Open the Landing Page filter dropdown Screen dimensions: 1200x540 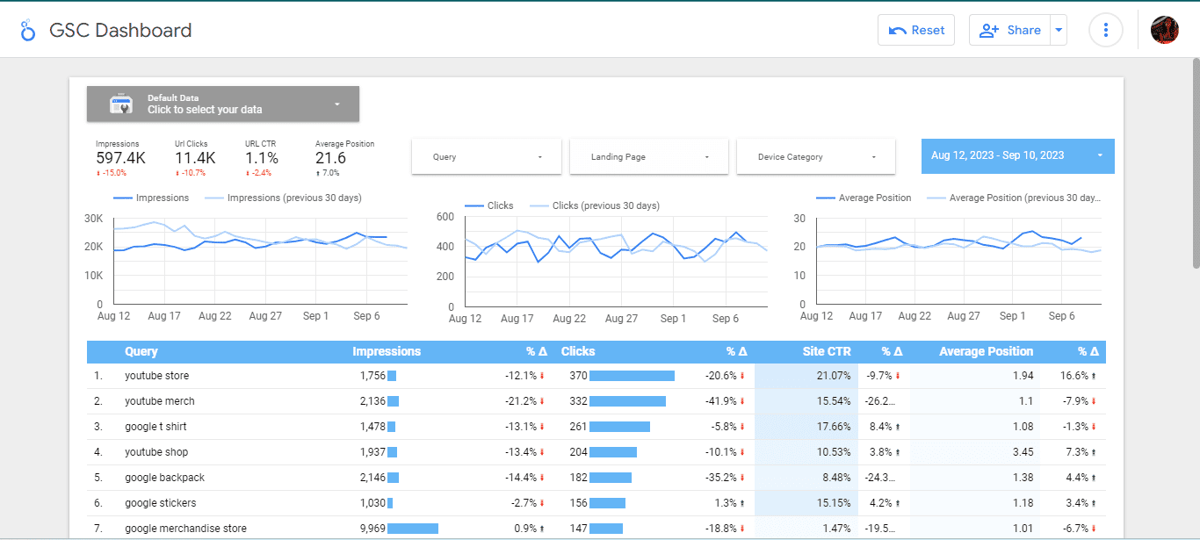coord(650,157)
